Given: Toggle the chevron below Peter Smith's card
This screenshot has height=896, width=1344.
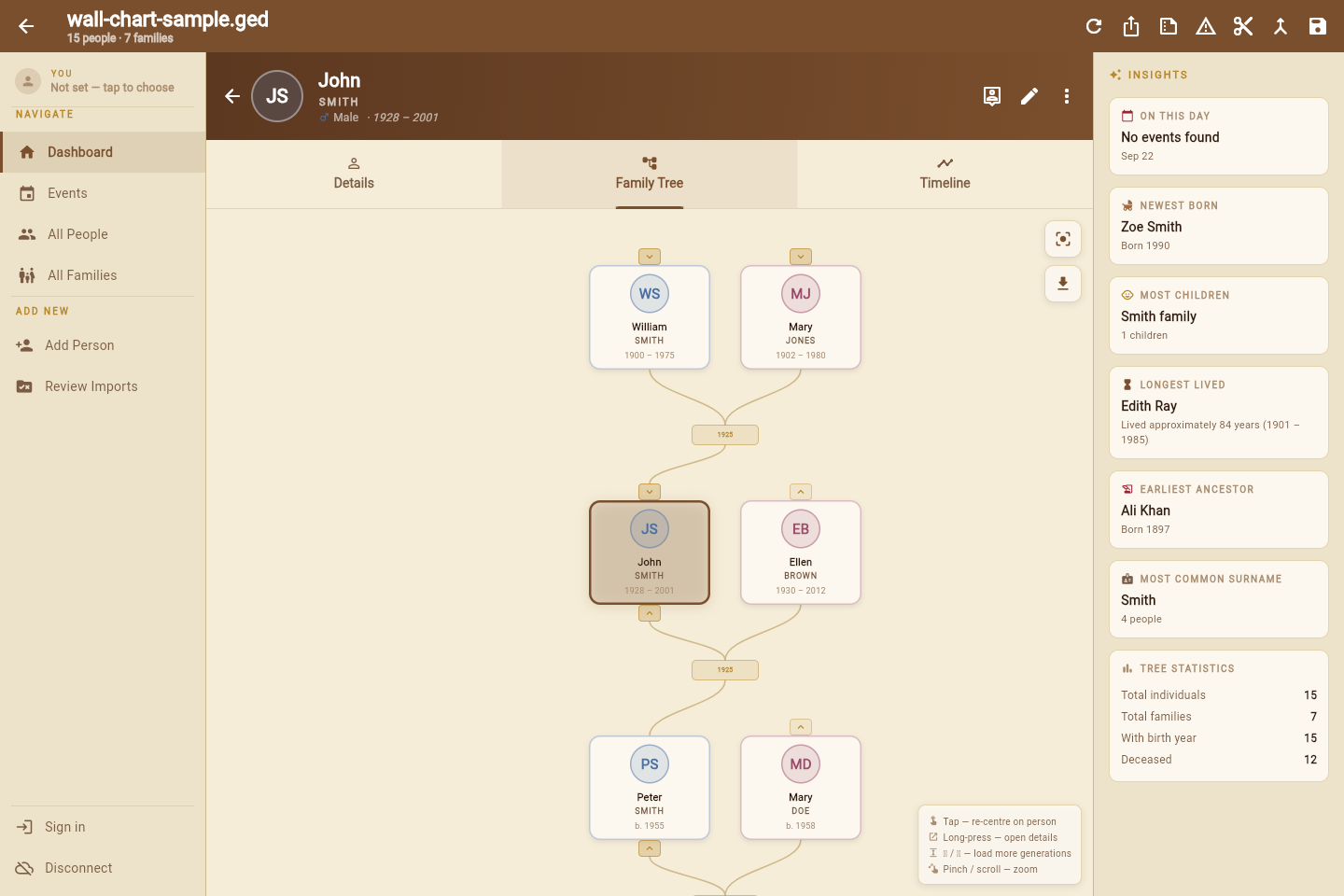Looking at the screenshot, I should [x=650, y=848].
